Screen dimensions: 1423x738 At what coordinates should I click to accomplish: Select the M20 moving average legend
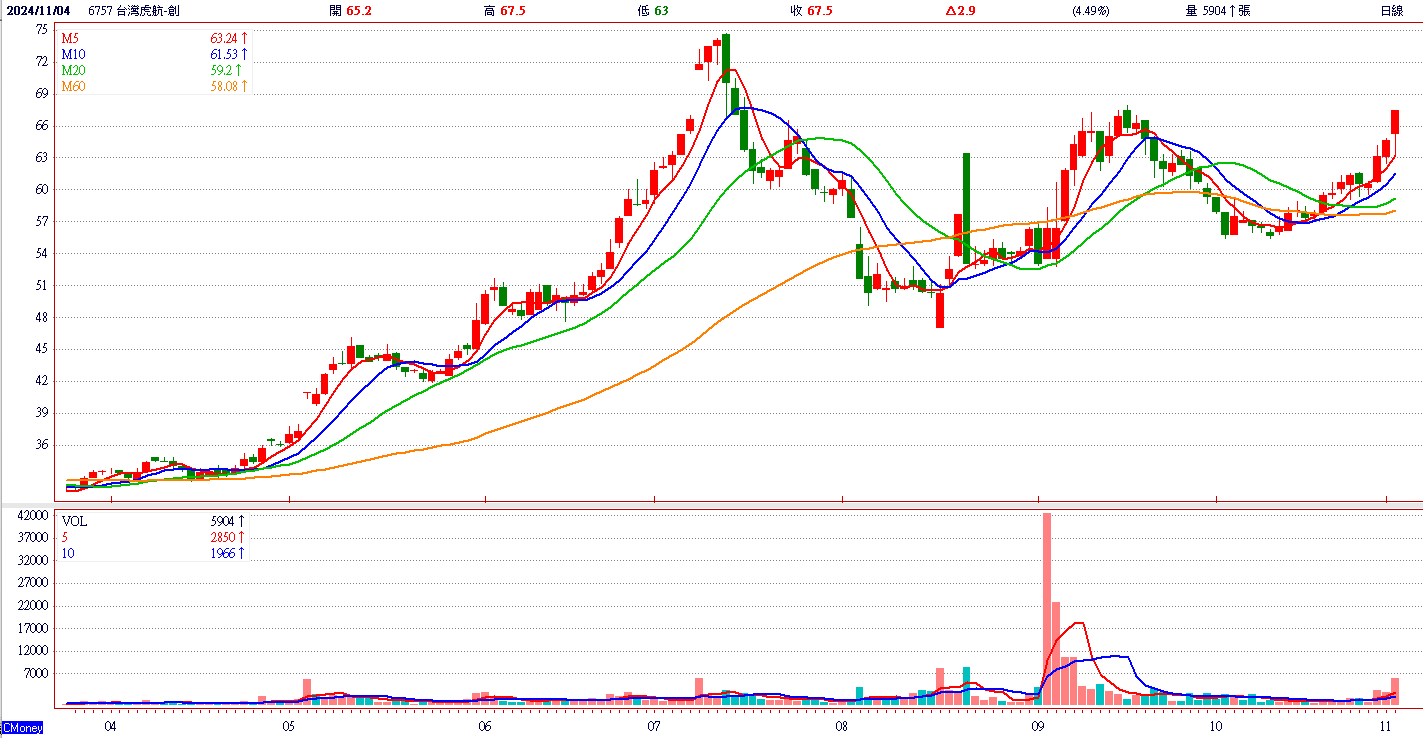(72, 70)
